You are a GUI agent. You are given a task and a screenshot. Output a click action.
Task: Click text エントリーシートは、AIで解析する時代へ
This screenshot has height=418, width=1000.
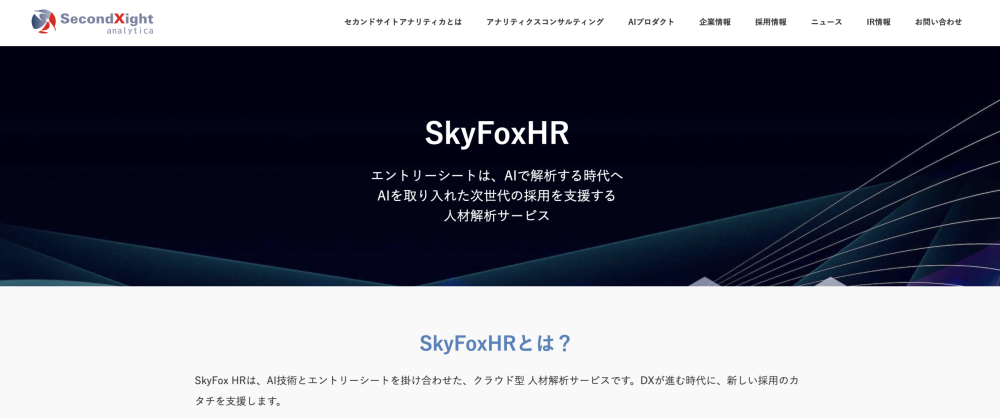click(x=497, y=175)
